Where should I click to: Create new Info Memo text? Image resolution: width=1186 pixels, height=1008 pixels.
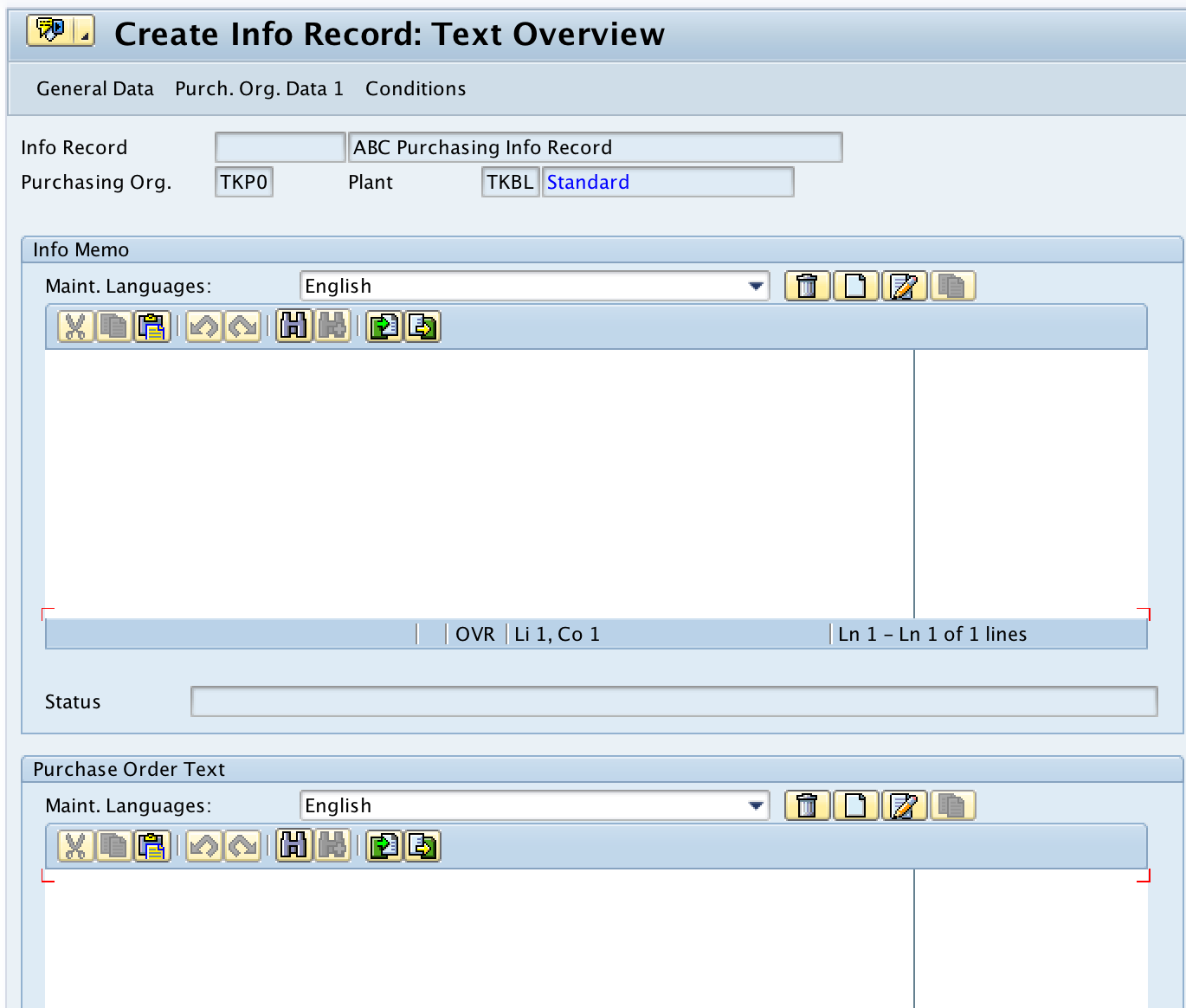click(x=855, y=286)
